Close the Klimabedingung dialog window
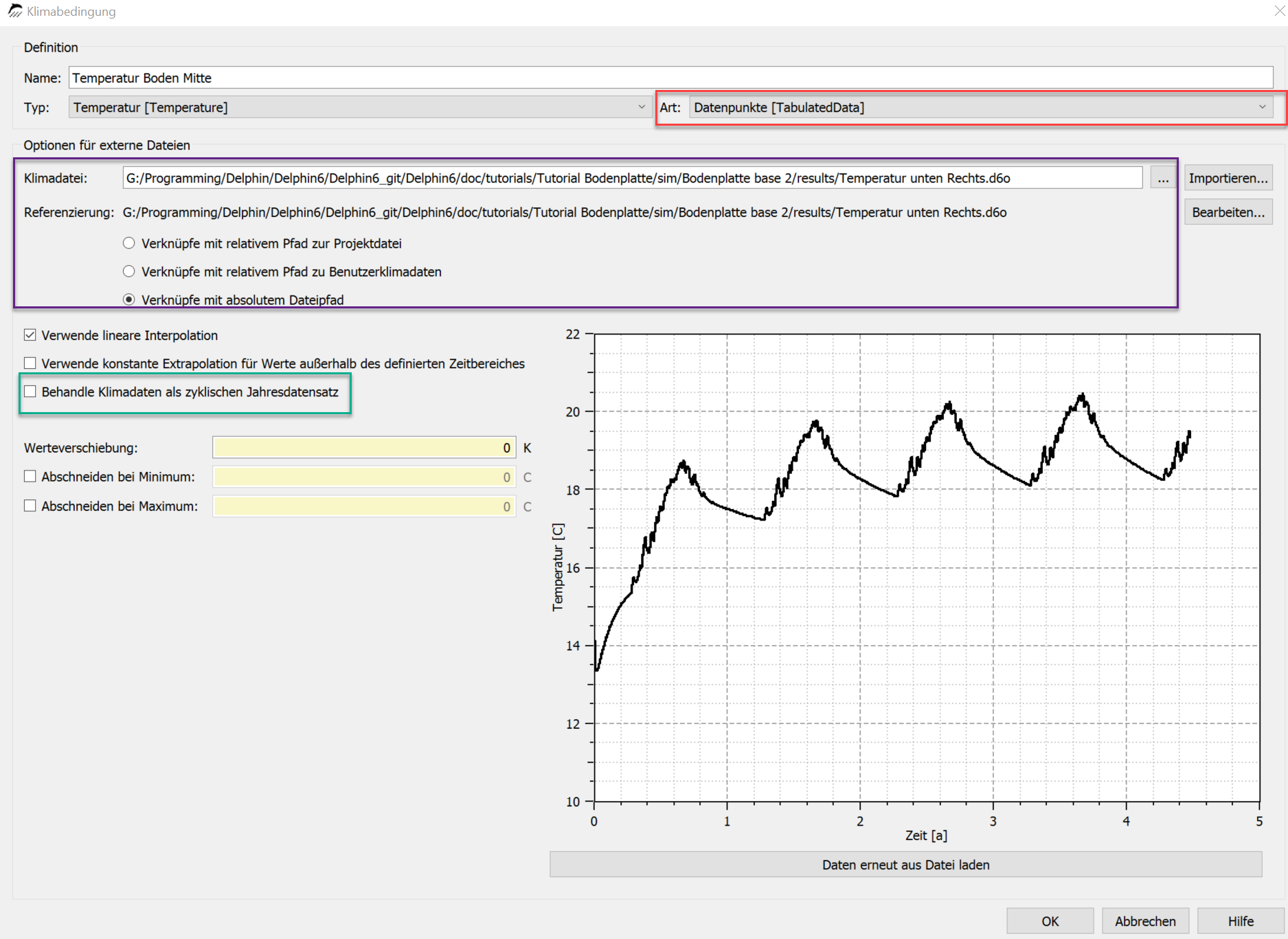1288x939 pixels. click(x=1280, y=11)
